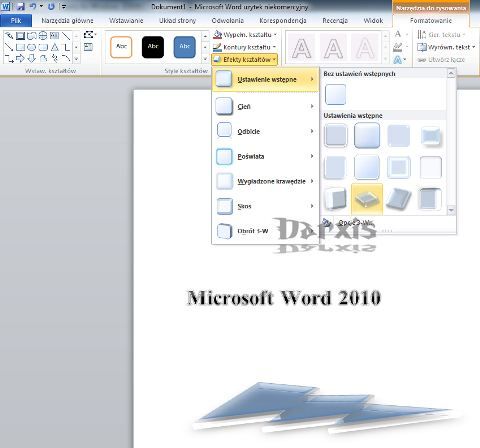The height and width of the screenshot is (448, 480).
Task: Open the Wypełn. kształtu dropdown
Action: [245, 35]
